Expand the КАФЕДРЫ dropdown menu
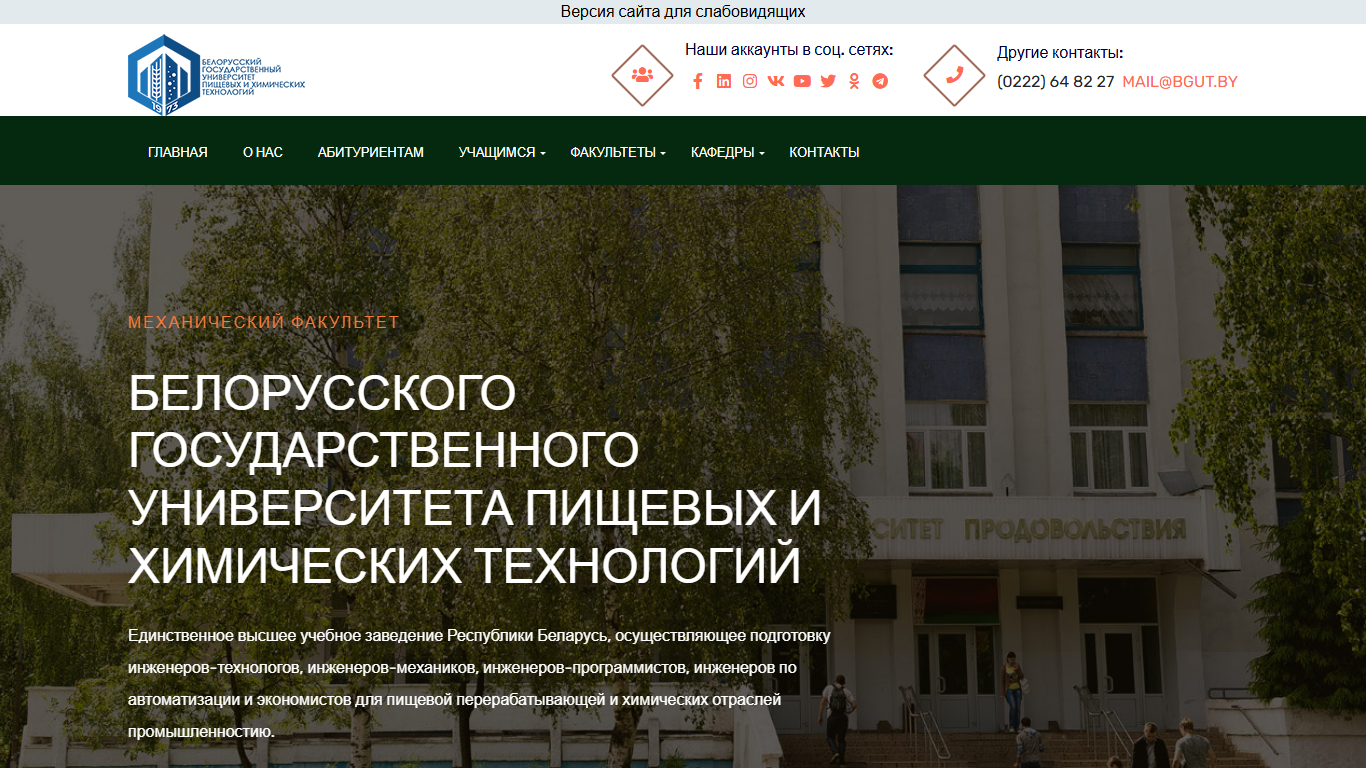Image resolution: width=1366 pixels, height=768 pixels. (728, 153)
